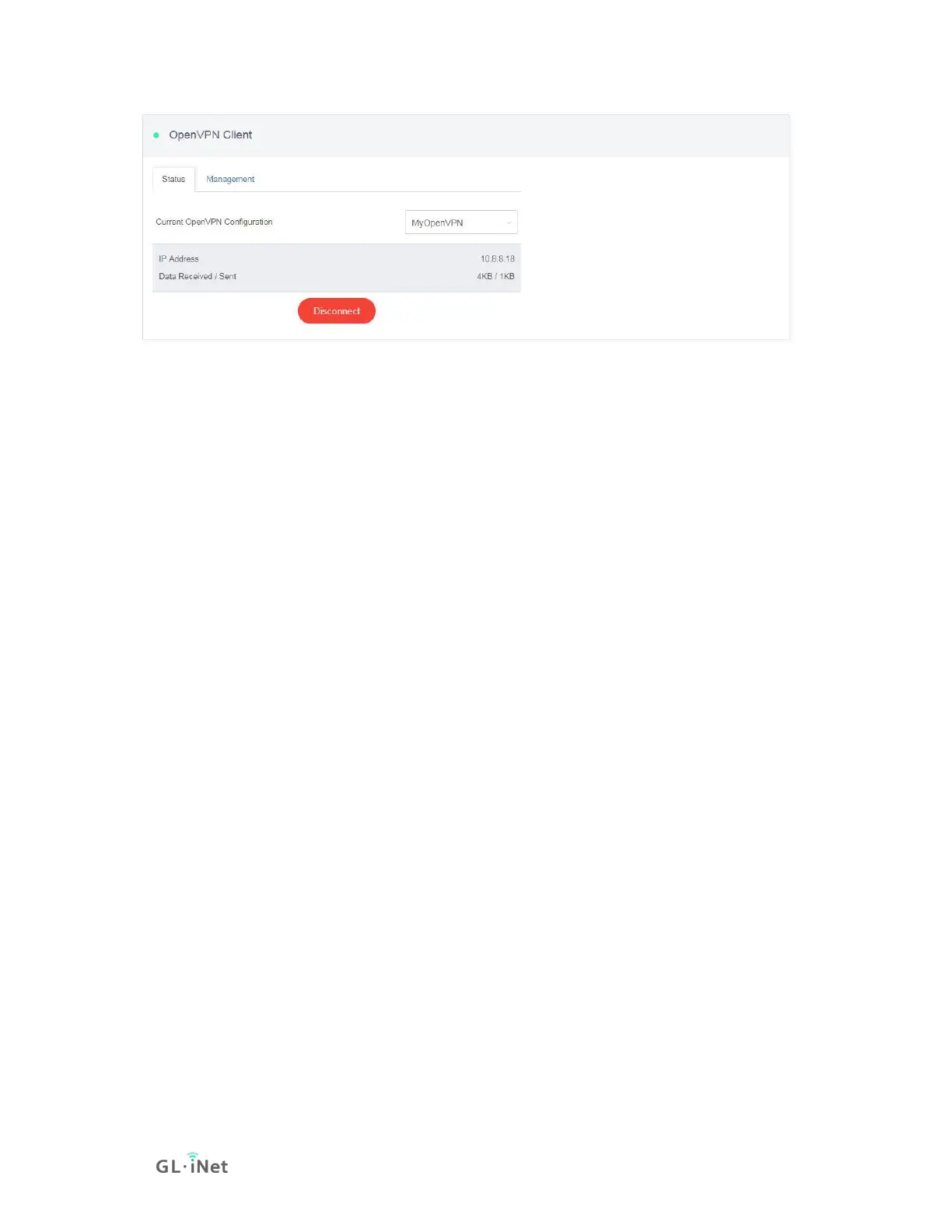Screen dimensions: 952x1232
Task: Click the "GL" letters of the logo
Action: pos(168,1167)
